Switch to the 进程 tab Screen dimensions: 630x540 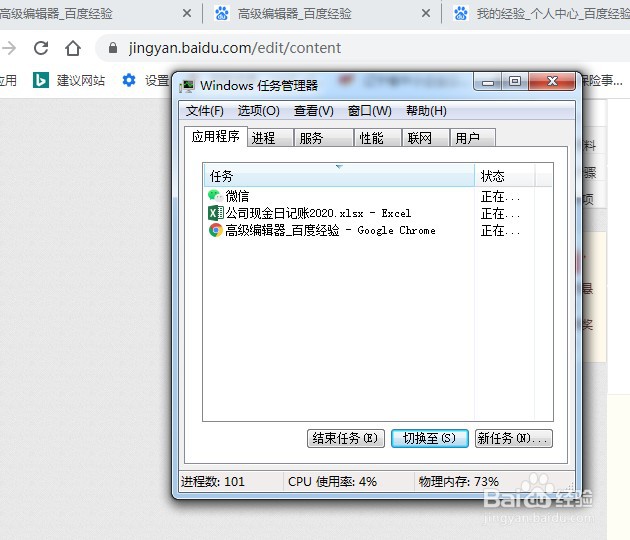pos(270,138)
